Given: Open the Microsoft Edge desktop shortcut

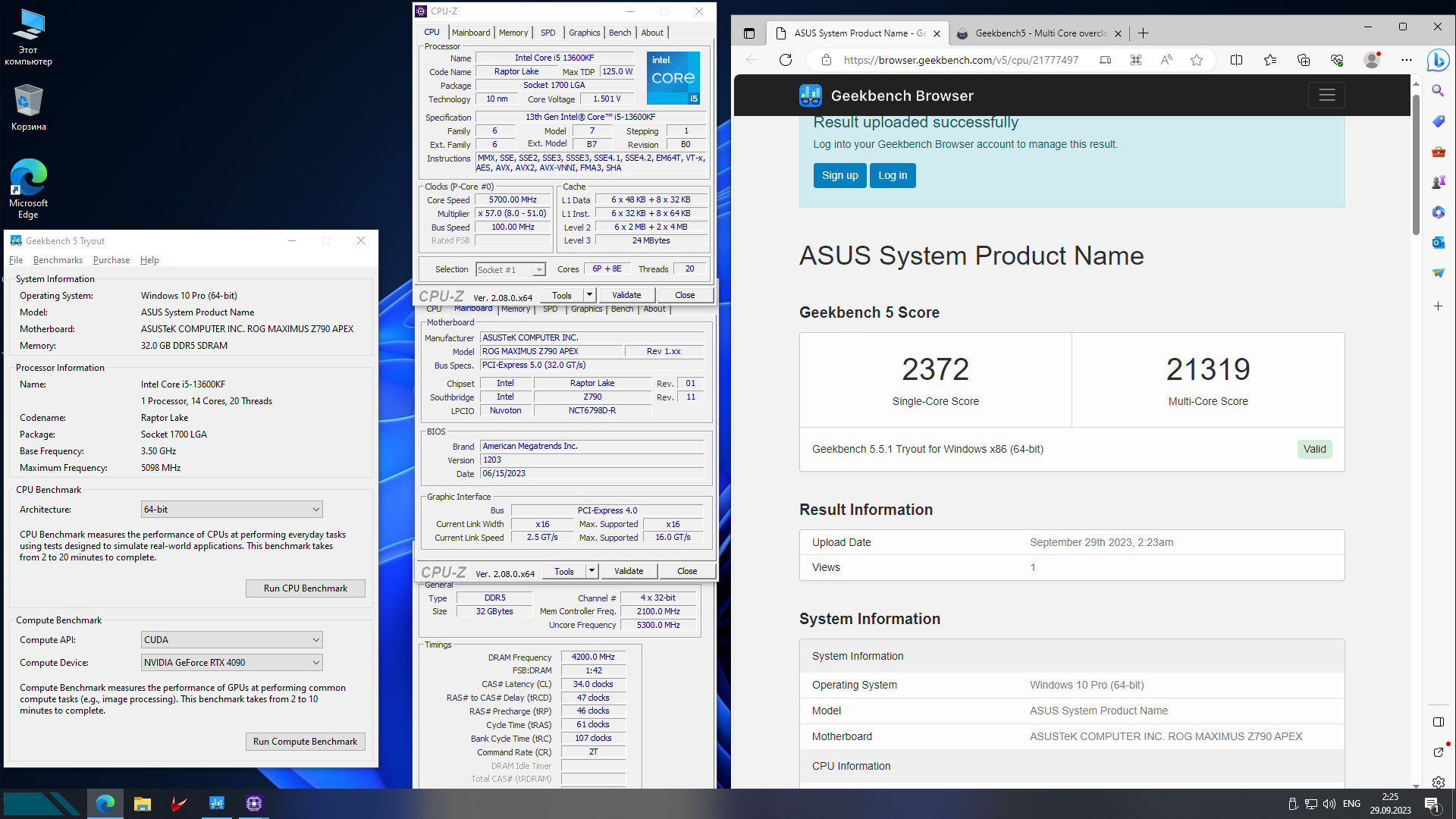Looking at the screenshot, I should (29, 188).
